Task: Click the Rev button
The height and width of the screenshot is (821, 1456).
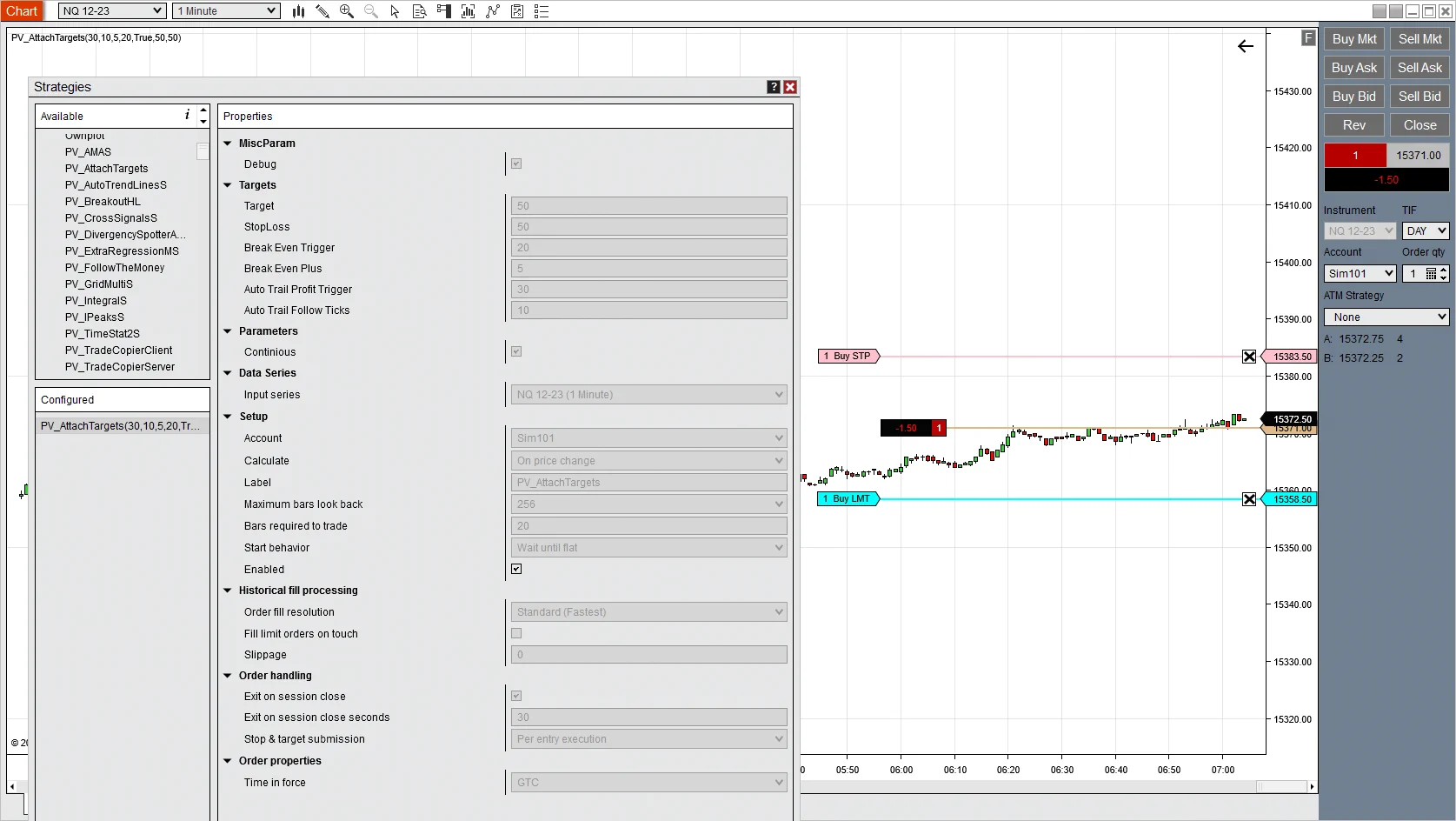Action: coord(1354,125)
